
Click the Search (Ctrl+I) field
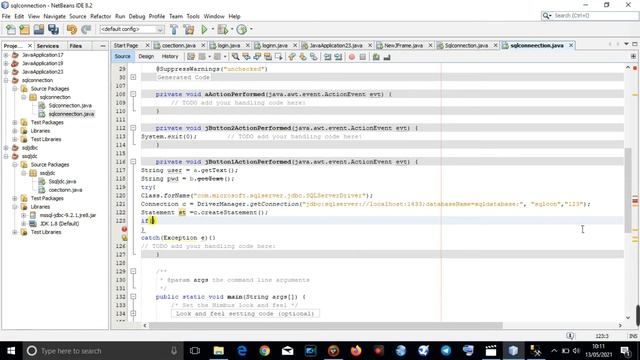[x=590, y=16]
